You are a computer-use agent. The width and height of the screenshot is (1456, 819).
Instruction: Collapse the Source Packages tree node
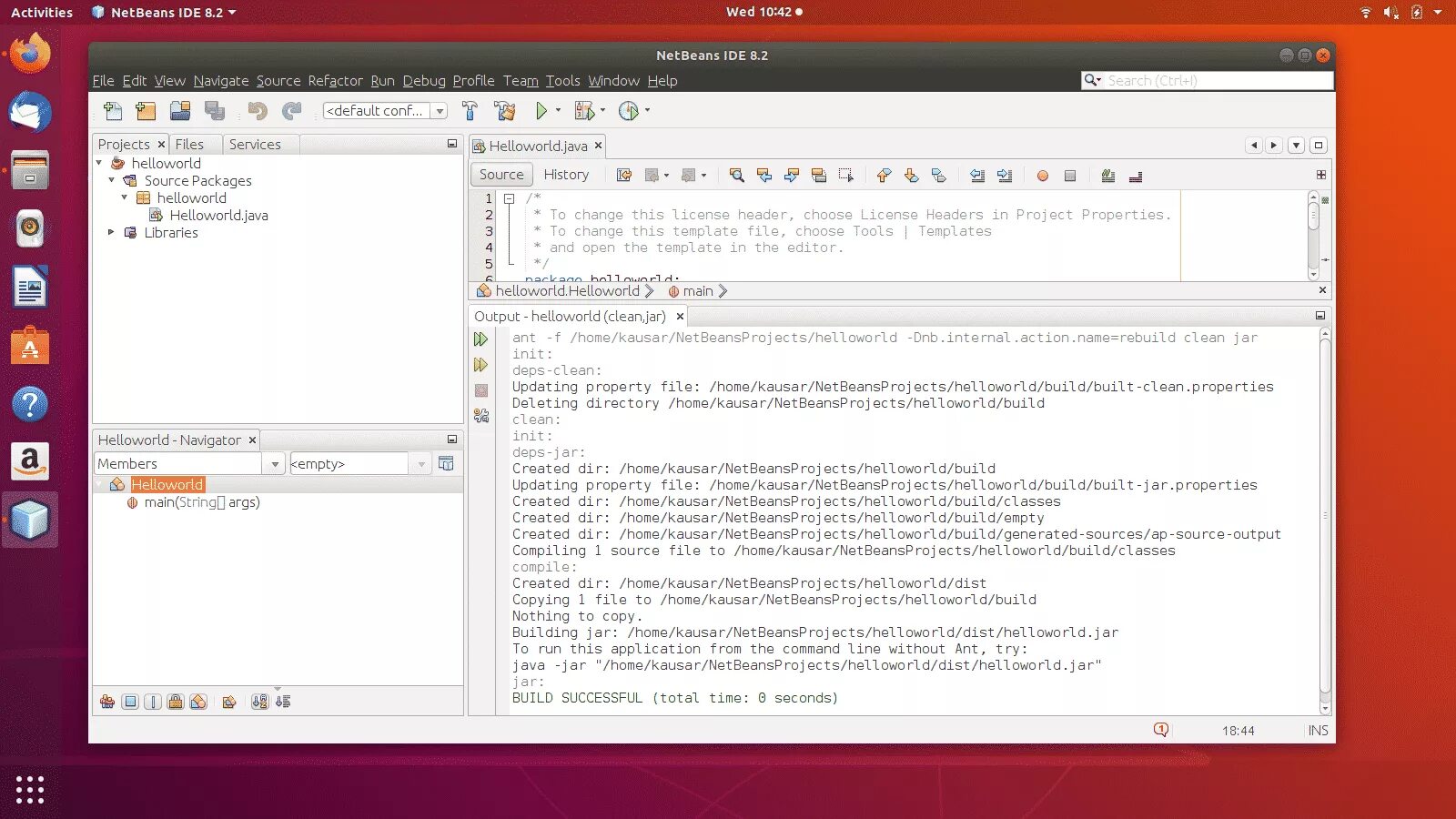pyautogui.click(x=112, y=180)
